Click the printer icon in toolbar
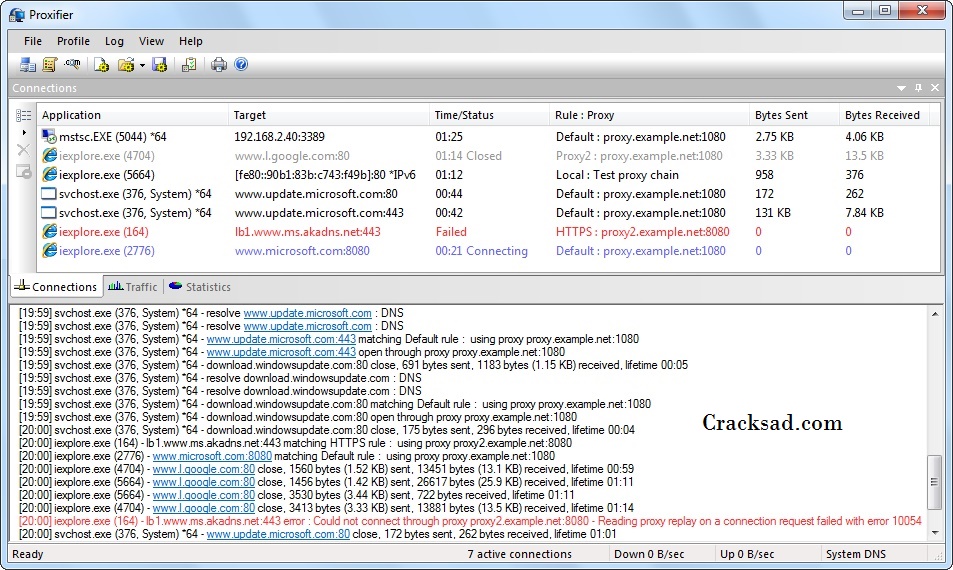Image resolution: width=953 pixels, height=570 pixels. coord(219,64)
